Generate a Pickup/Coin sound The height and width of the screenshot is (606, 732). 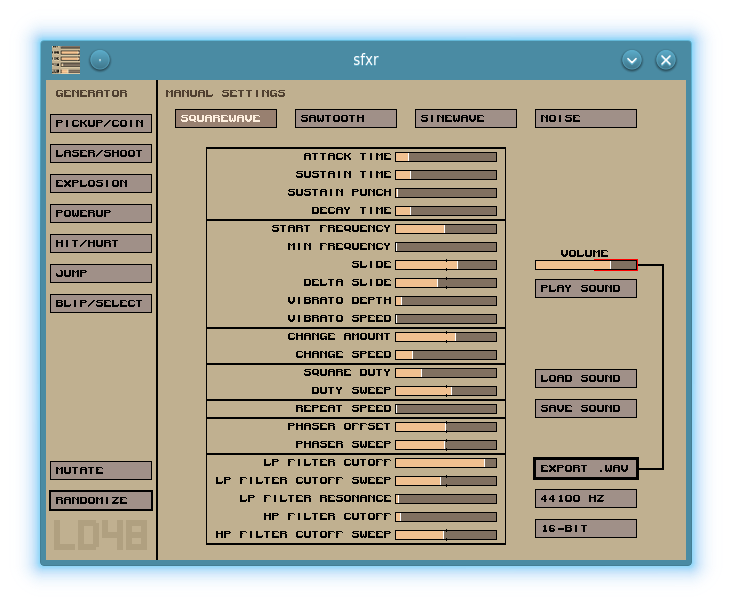(x=101, y=123)
